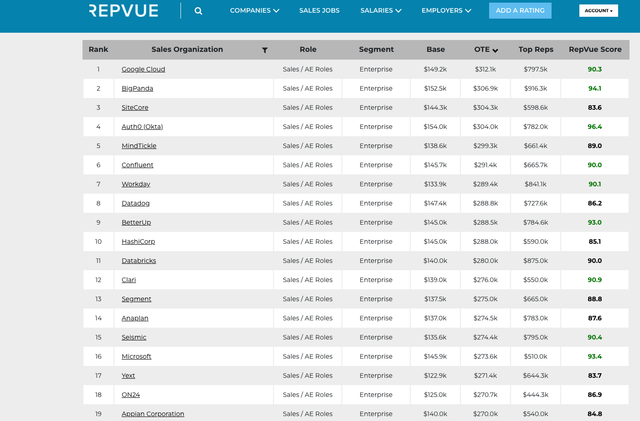Sort by the Segment column header
The image size is (640, 421).
(x=376, y=49)
